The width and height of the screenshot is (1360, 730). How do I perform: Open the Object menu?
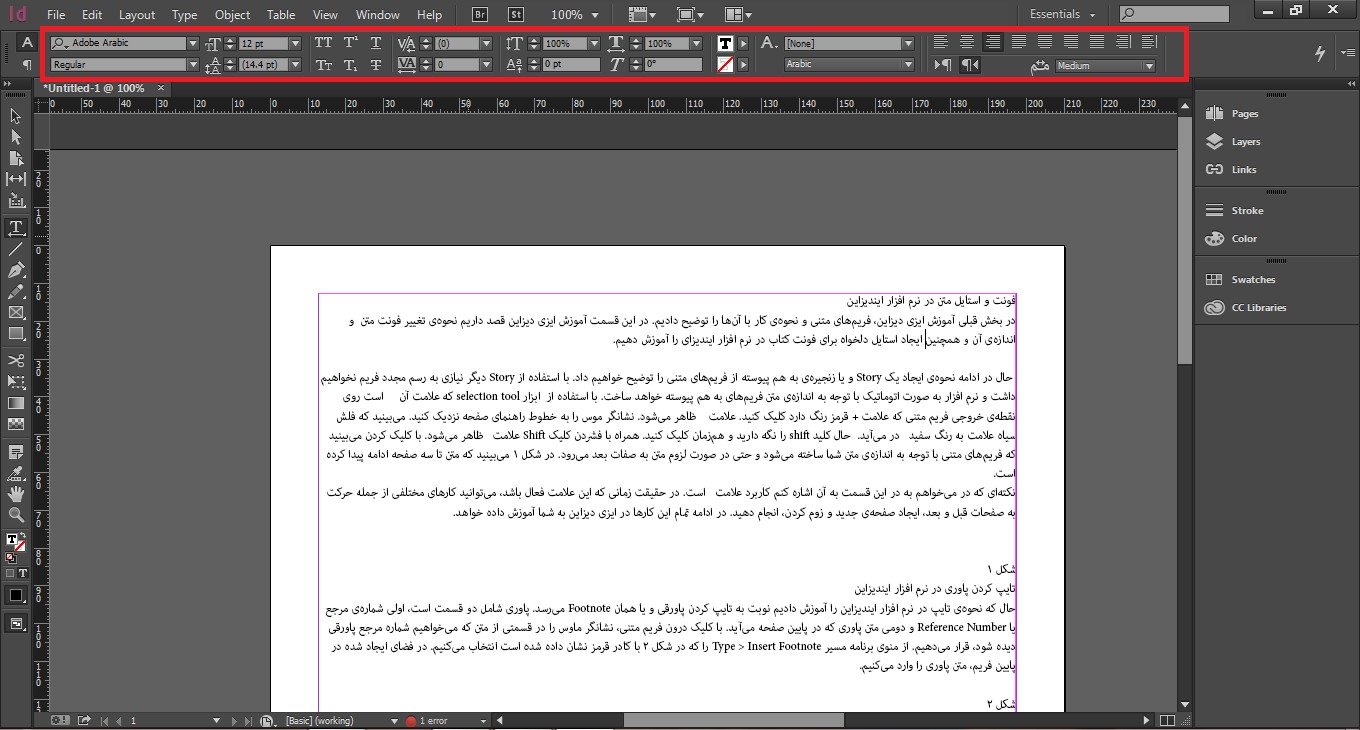pyautogui.click(x=232, y=15)
